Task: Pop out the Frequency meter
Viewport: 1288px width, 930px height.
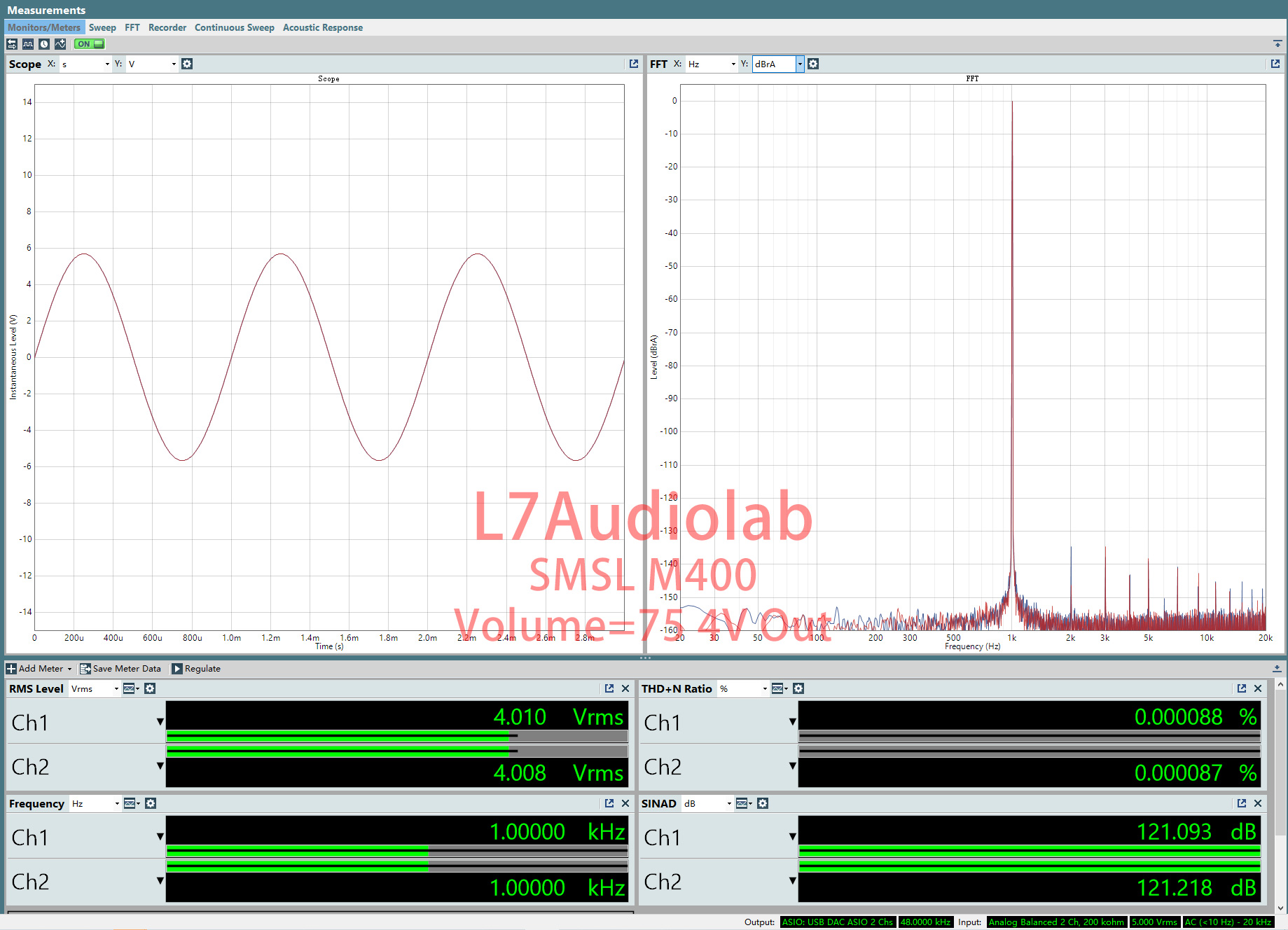Action: coord(609,803)
